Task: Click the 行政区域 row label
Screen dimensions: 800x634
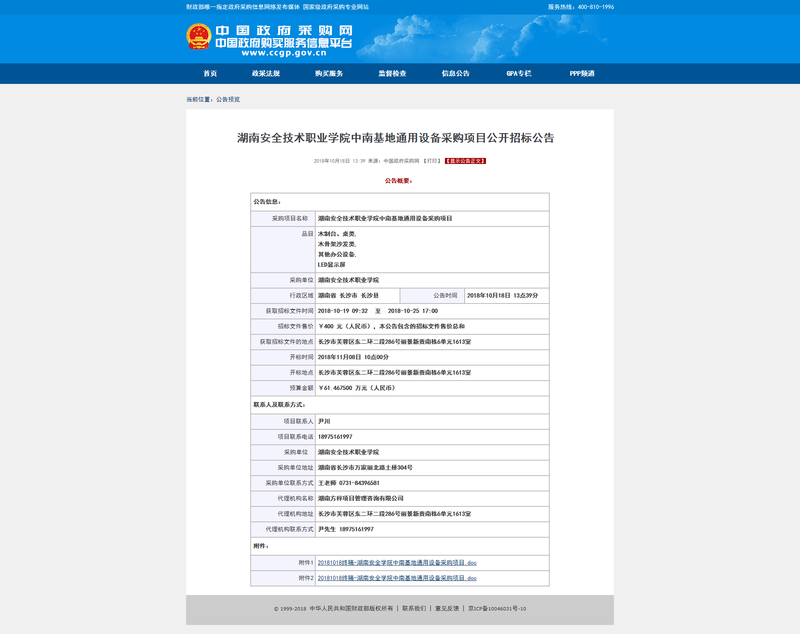Action: [x=302, y=295]
